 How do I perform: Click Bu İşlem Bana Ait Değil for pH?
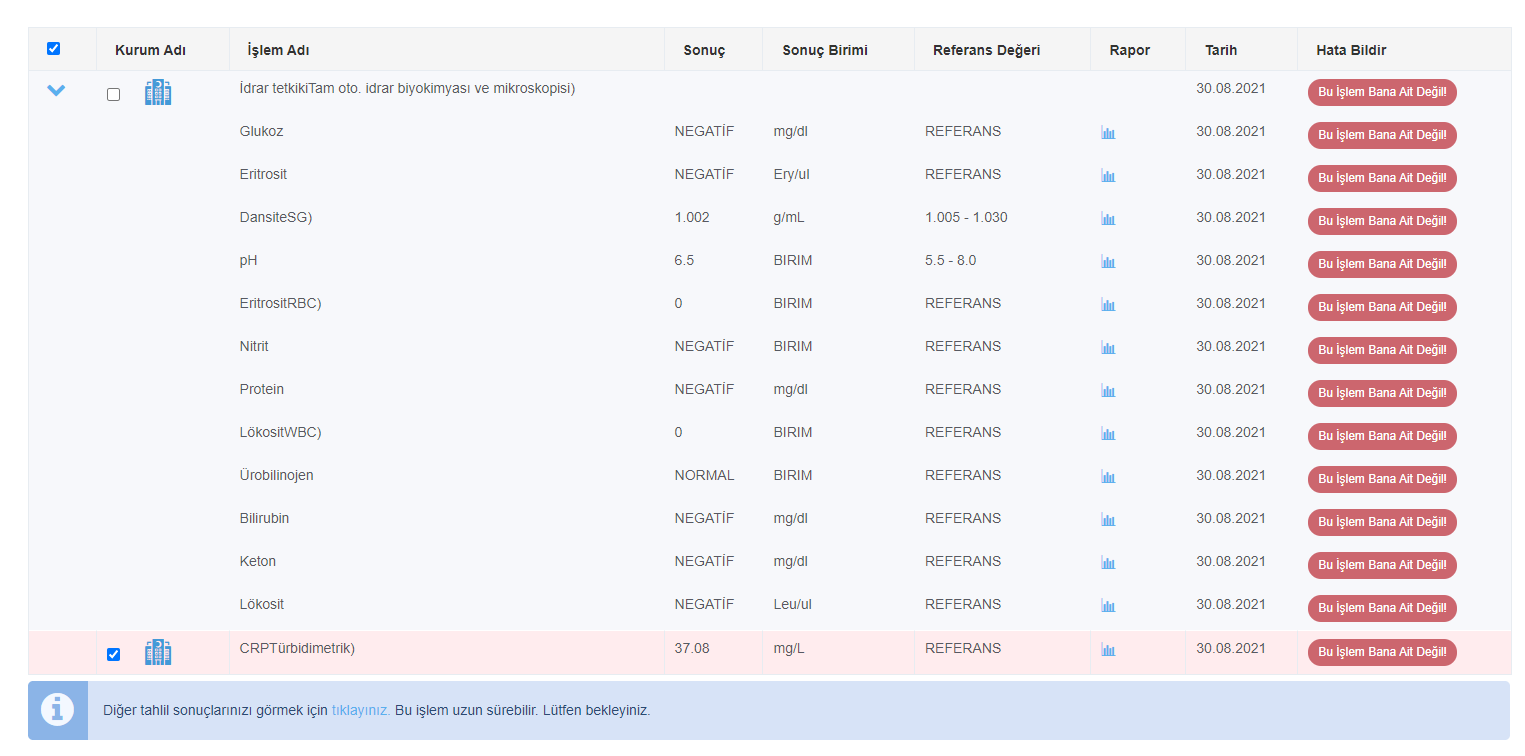point(1382,264)
